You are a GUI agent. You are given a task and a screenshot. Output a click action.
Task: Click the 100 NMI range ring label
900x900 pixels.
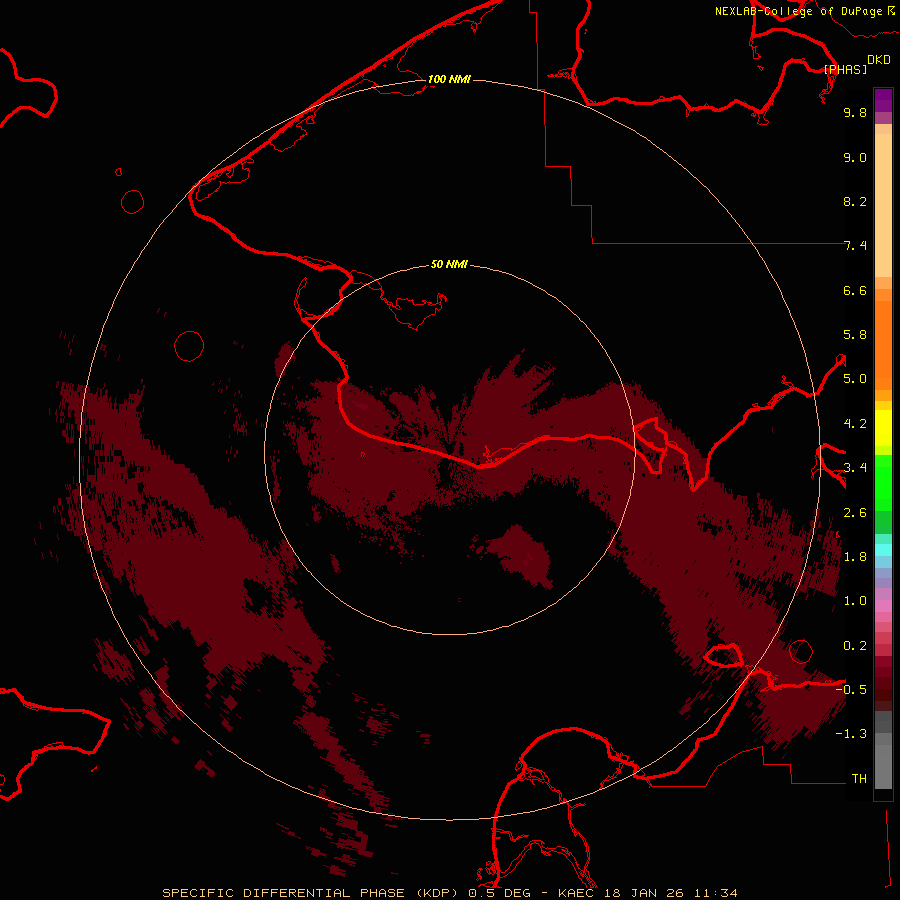(x=449, y=79)
